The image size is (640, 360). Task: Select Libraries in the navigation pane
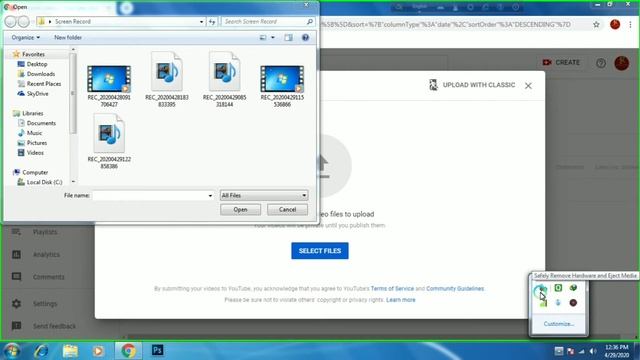(32, 113)
